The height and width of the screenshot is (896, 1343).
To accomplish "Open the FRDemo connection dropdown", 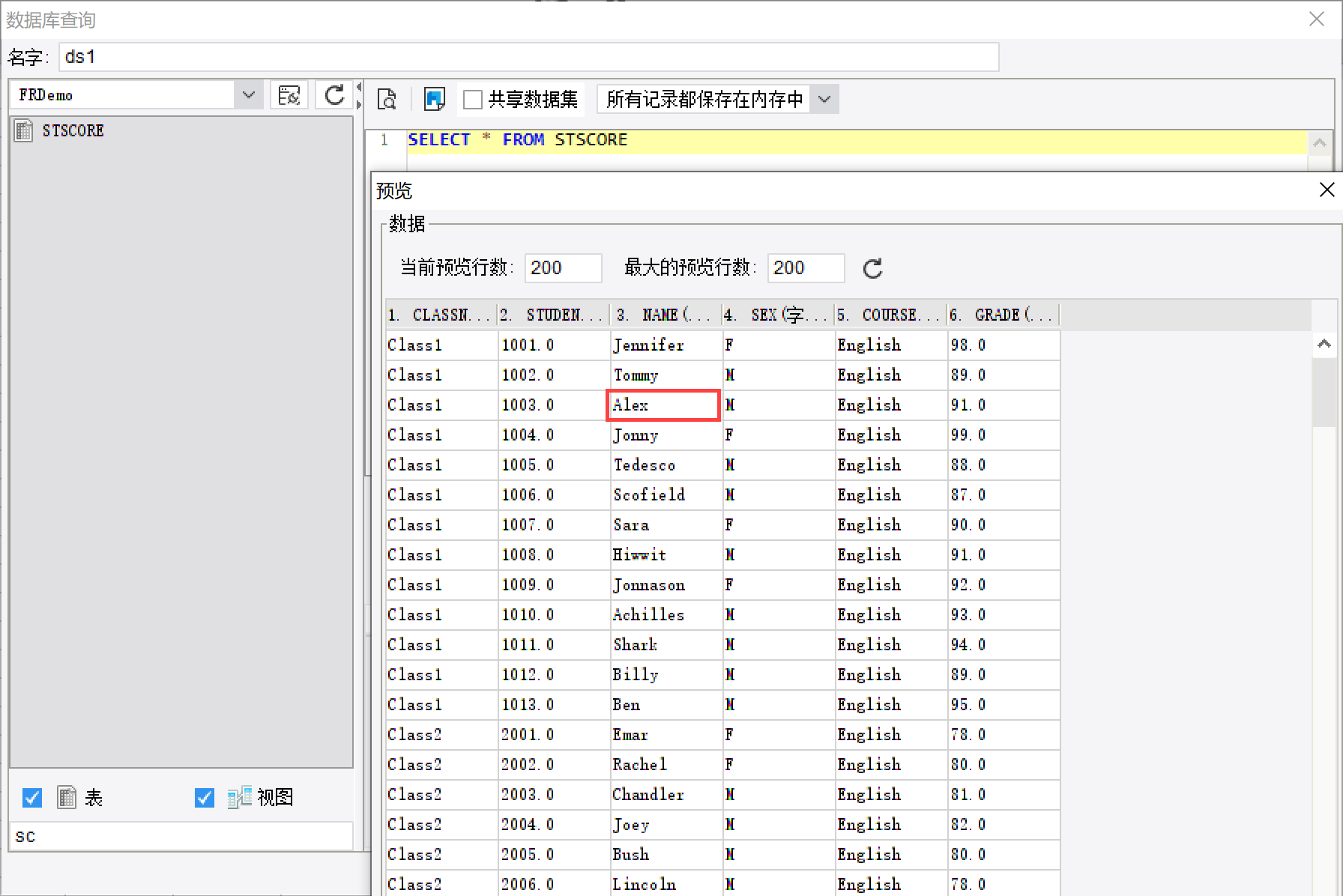I will coord(249,95).
